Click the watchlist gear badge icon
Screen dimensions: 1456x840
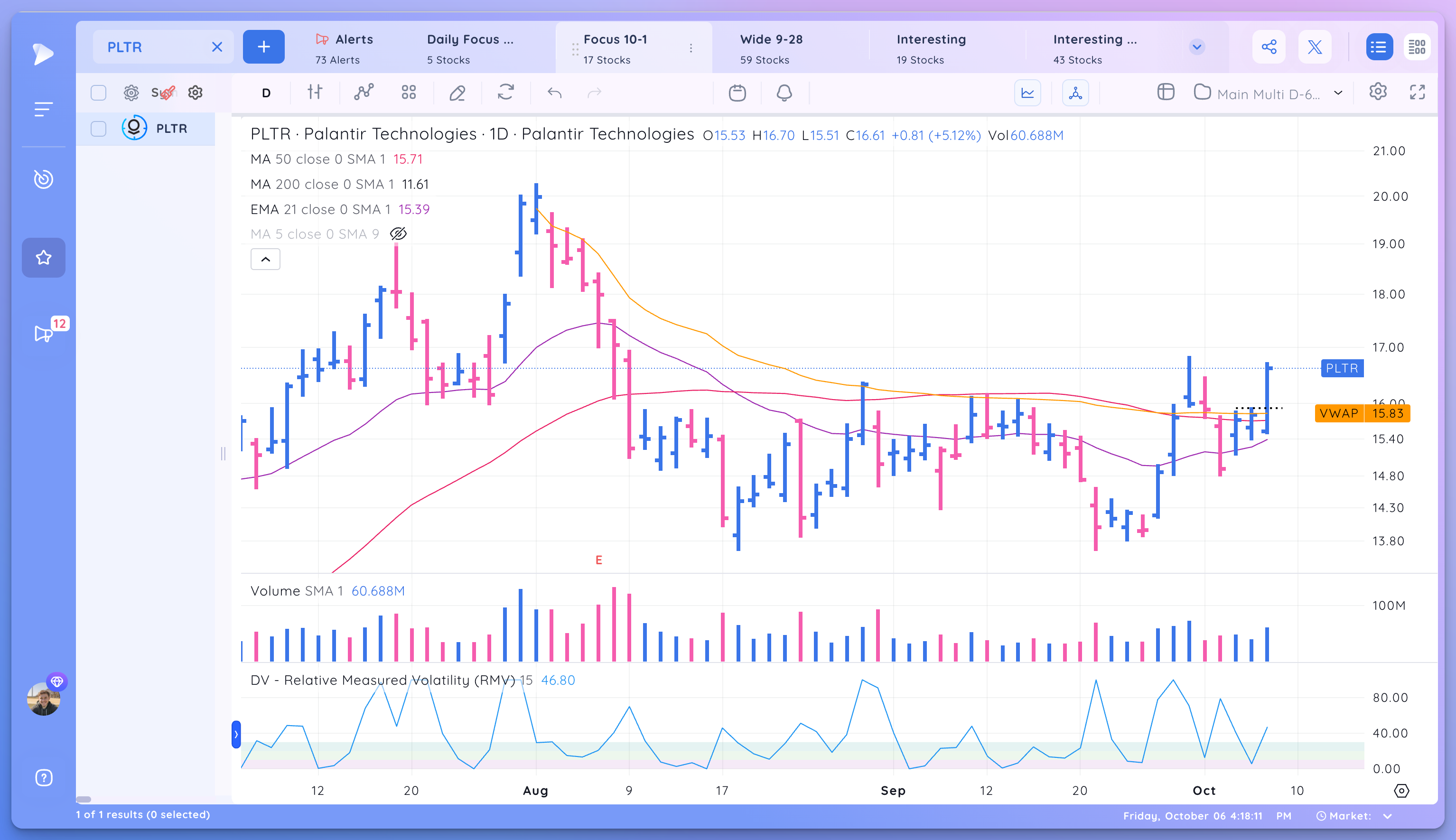[131, 93]
